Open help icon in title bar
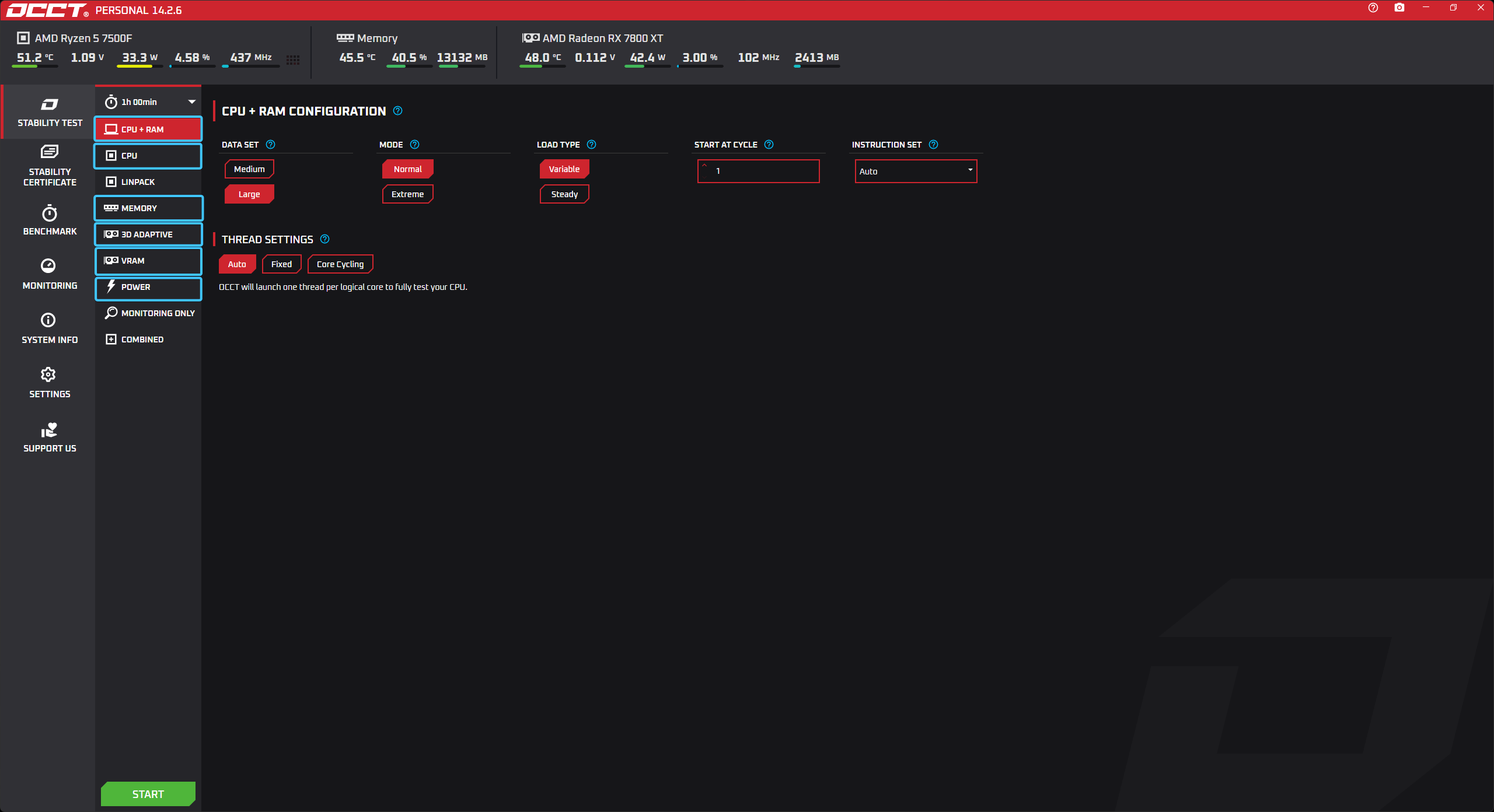The image size is (1494, 812). click(1373, 8)
